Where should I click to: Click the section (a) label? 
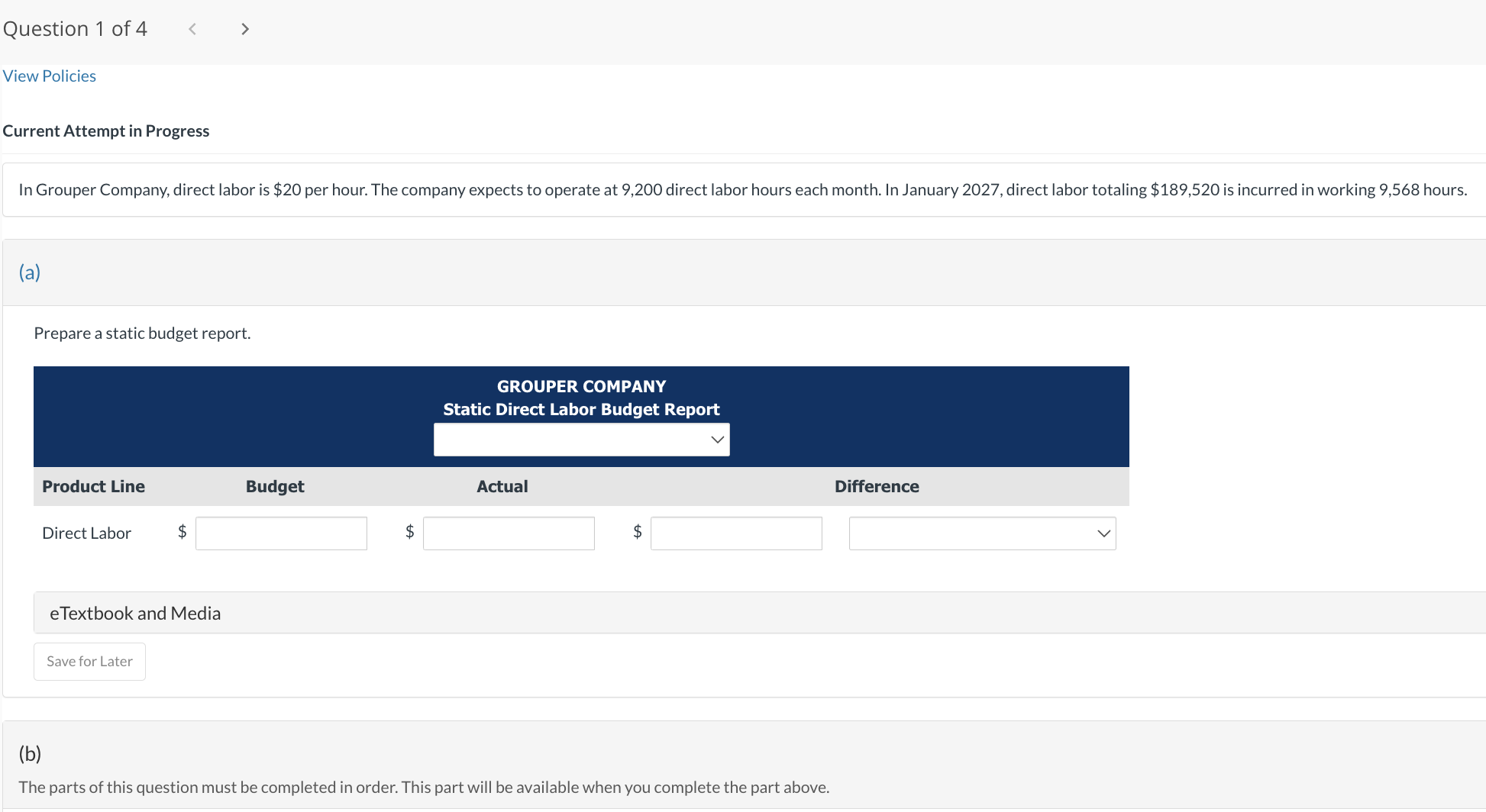30,272
